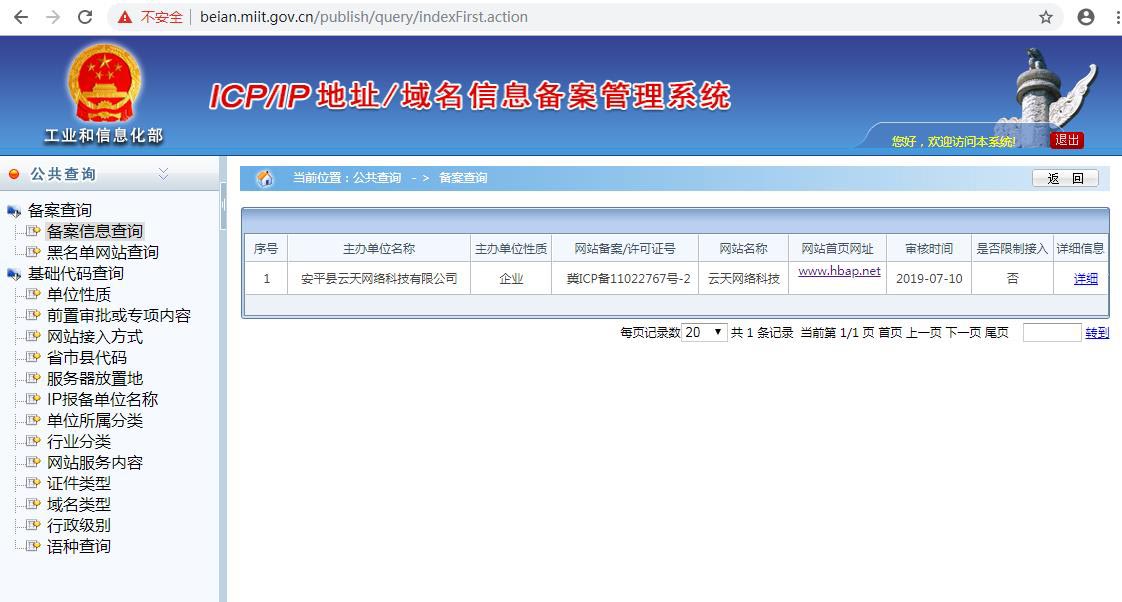Click the 转到 jump-to-page link
Screen dimensions: 1122x602
coord(1095,331)
